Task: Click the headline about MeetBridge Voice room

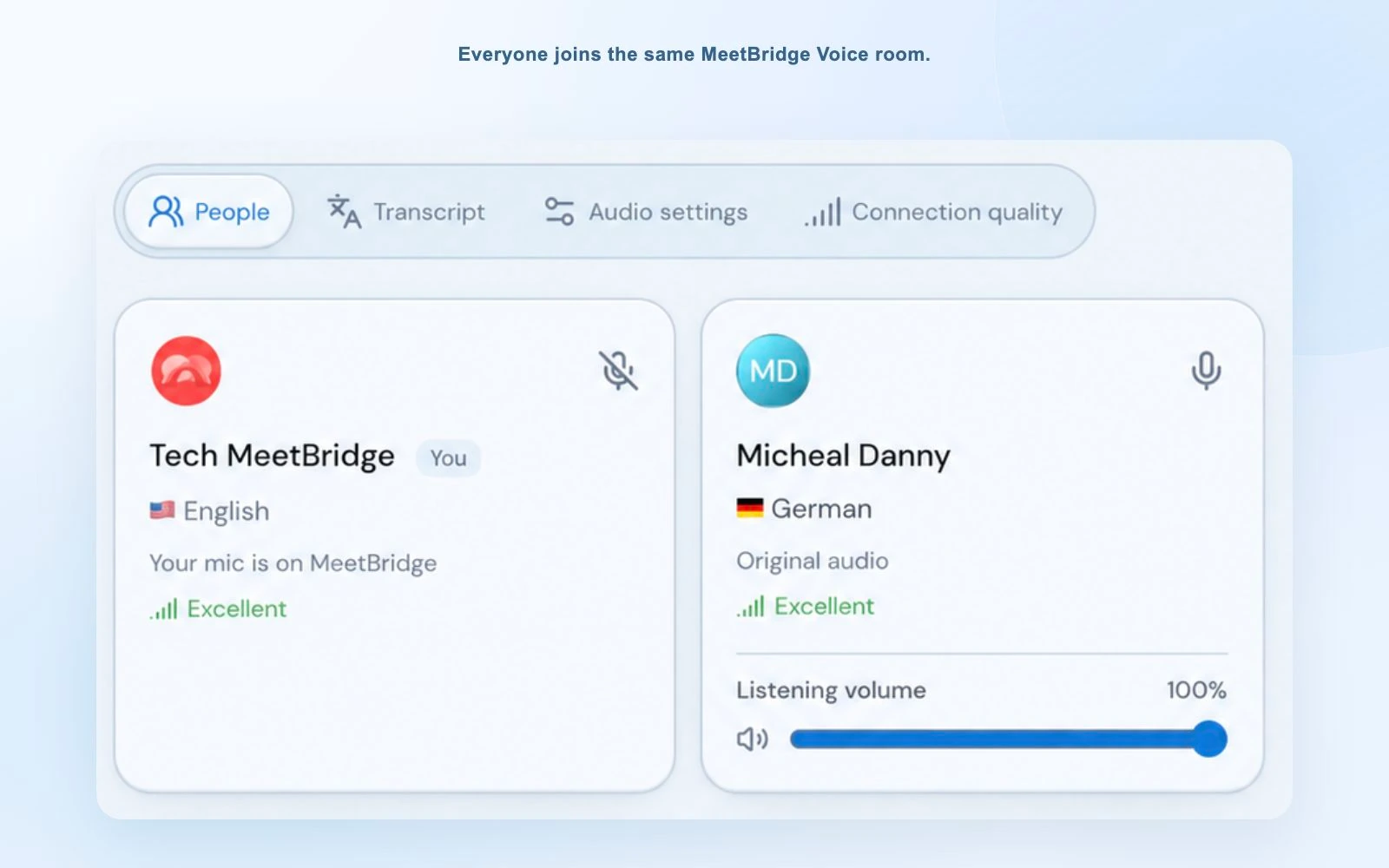Action: [x=694, y=55]
